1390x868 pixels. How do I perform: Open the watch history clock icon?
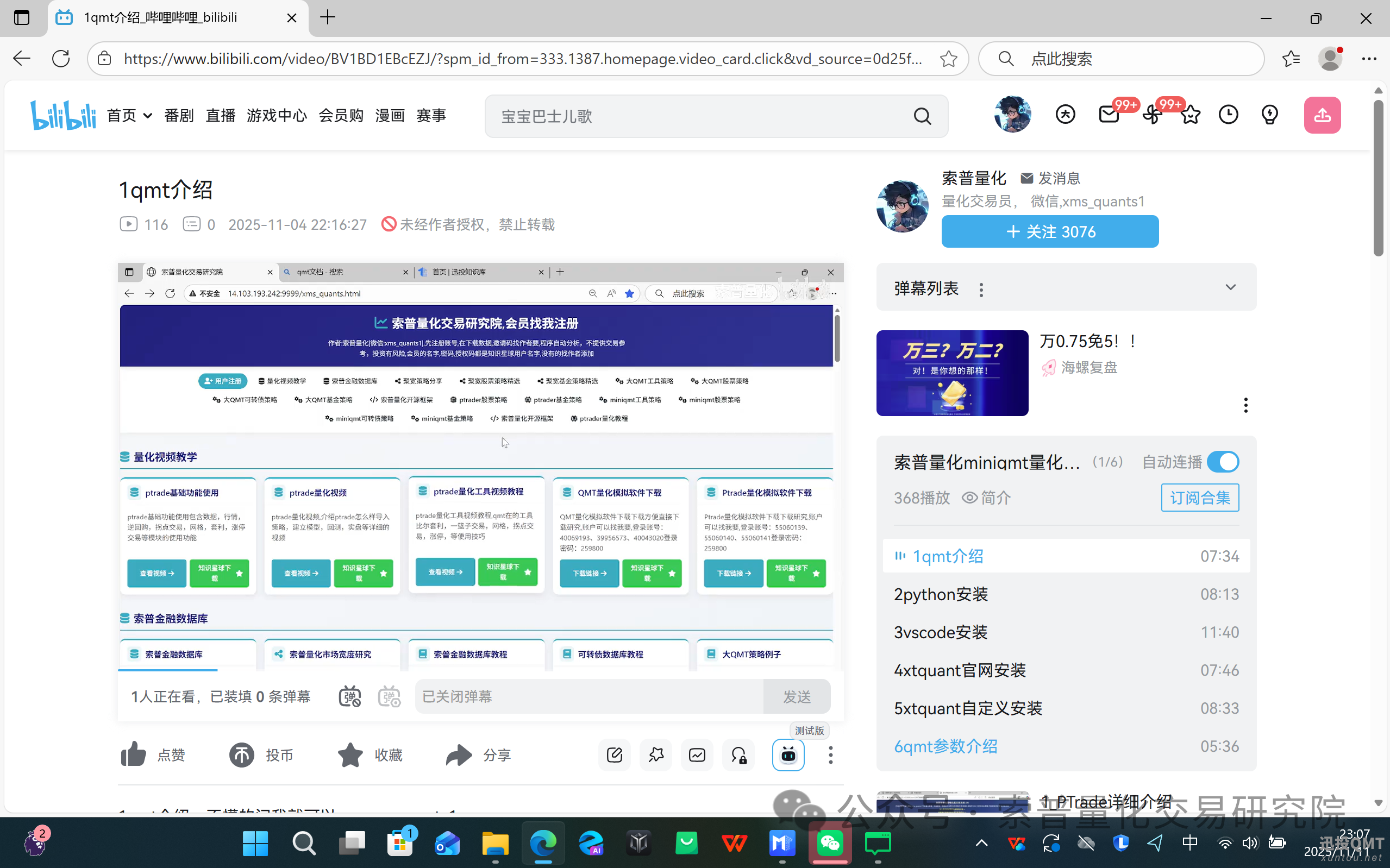tap(1229, 114)
